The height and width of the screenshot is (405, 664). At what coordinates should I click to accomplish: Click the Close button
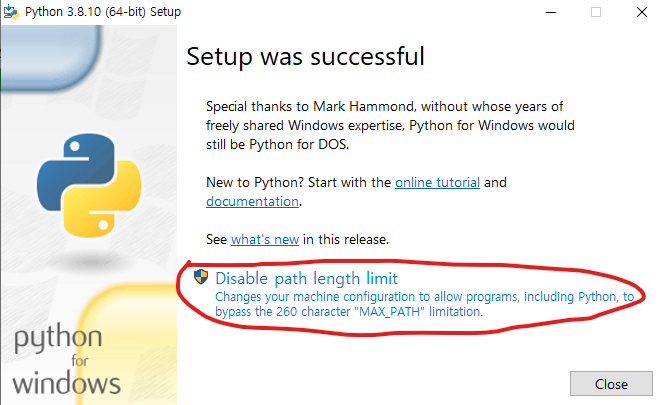611,384
